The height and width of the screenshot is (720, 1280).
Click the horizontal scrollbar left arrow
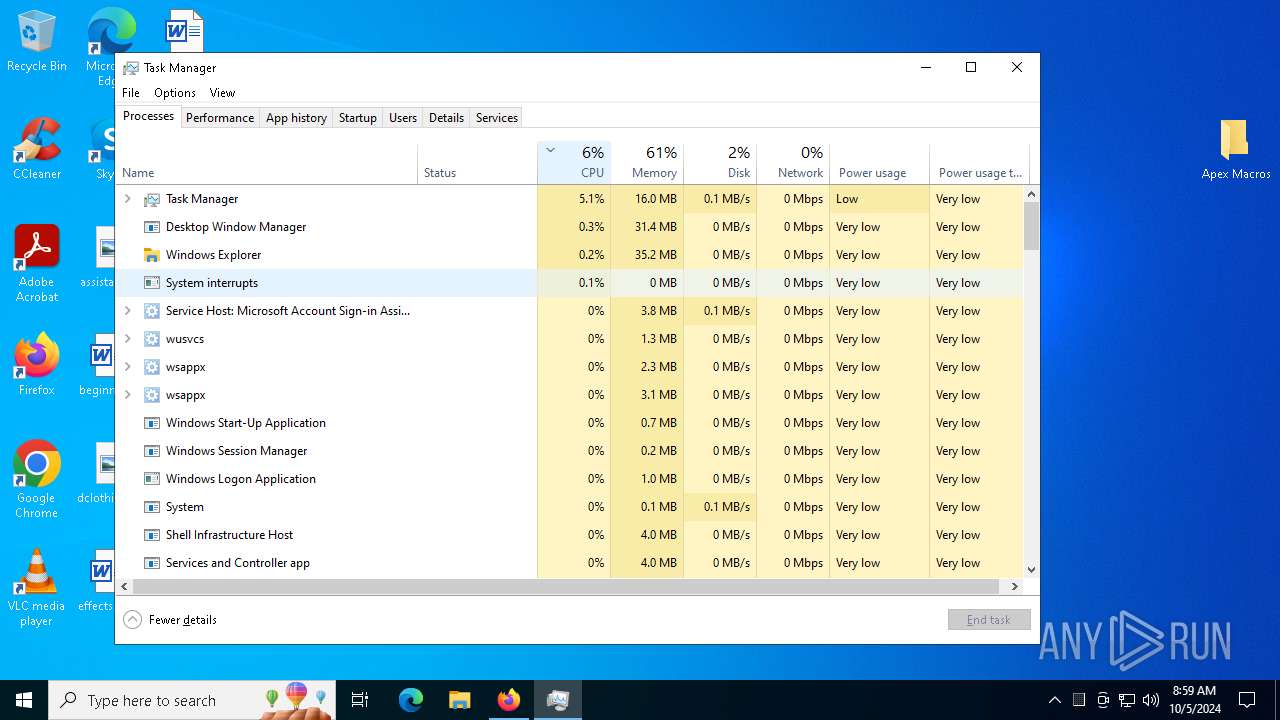click(125, 587)
